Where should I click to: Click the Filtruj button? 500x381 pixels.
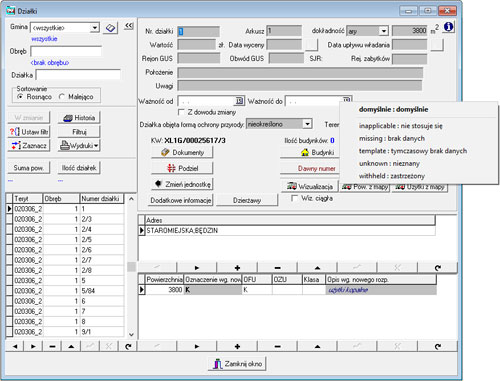click(x=79, y=132)
